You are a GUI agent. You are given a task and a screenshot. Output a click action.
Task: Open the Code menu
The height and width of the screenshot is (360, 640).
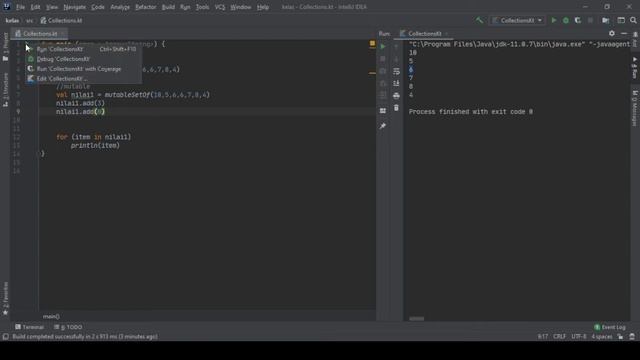tap(98, 7)
